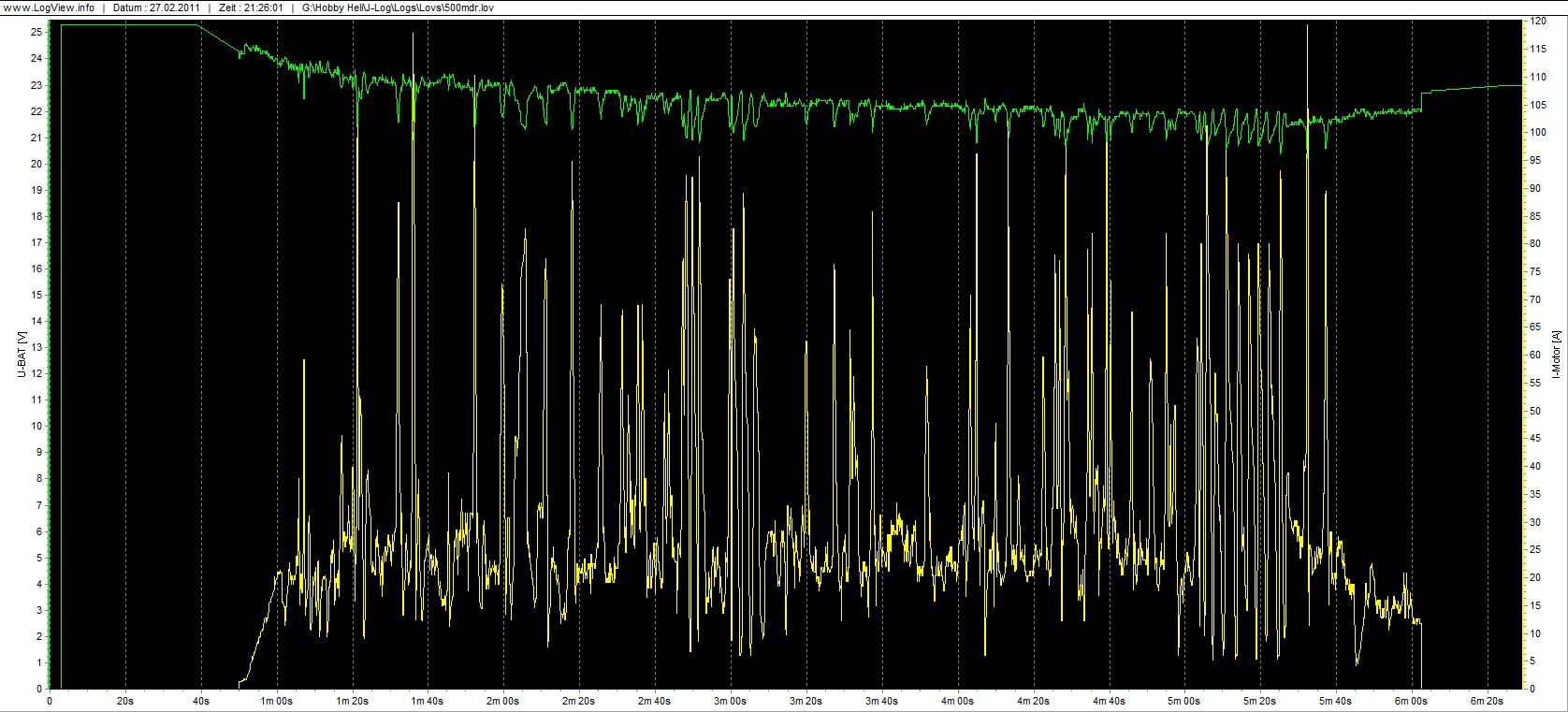Screen dimensions: 1568x712
Task: Click 23 on the U-BAT voltage axis
Action: [36, 85]
